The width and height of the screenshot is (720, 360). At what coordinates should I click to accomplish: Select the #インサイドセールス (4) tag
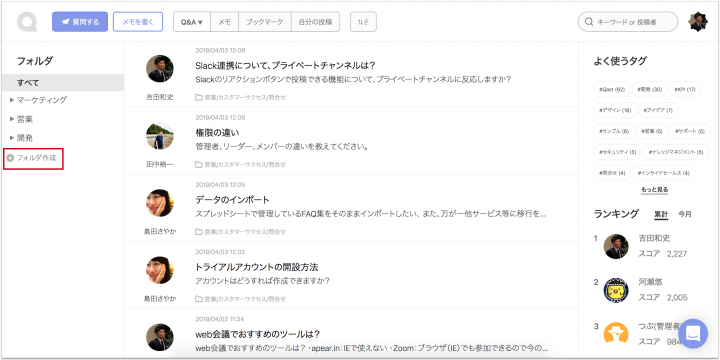[x=664, y=173]
